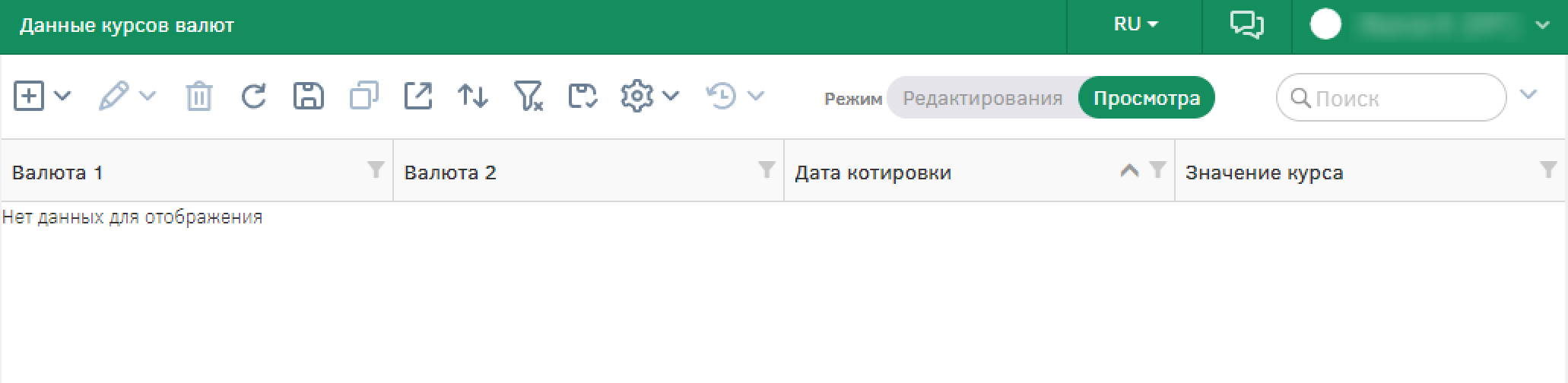Open the user account menu
The width and height of the screenshot is (1568, 383).
(x=1430, y=25)
